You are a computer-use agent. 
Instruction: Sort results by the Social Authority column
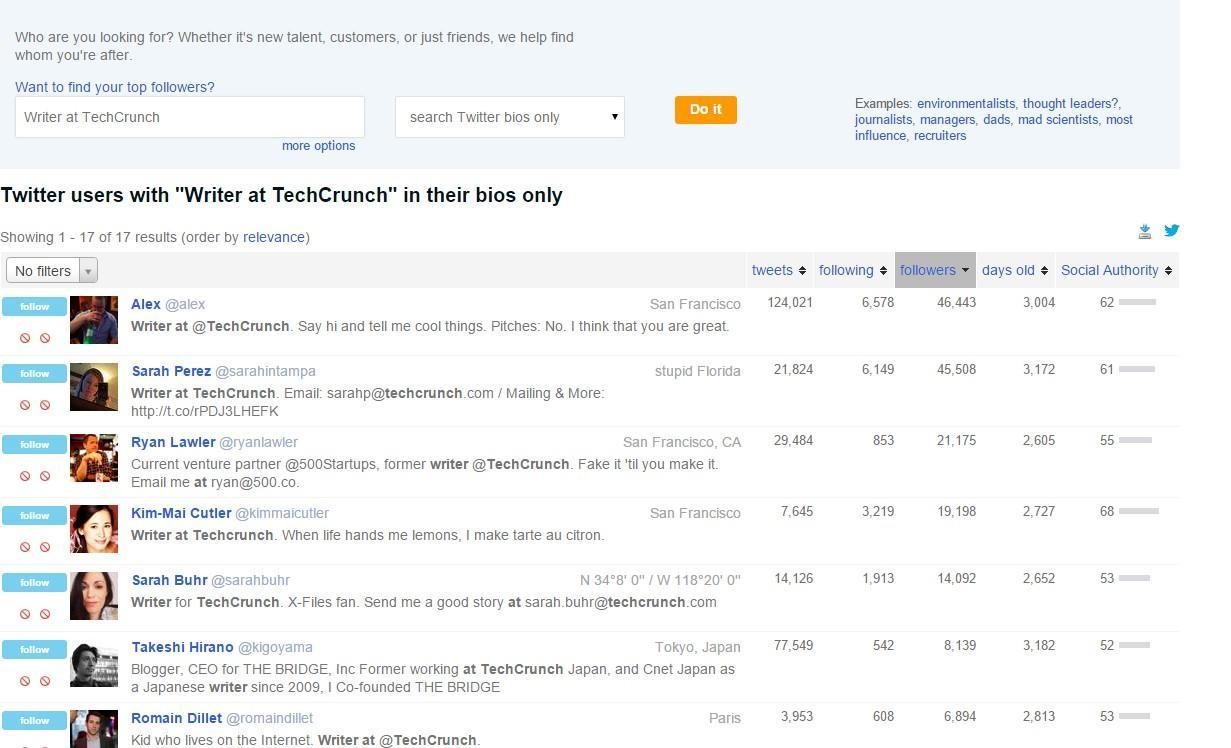click(1116, 270)
